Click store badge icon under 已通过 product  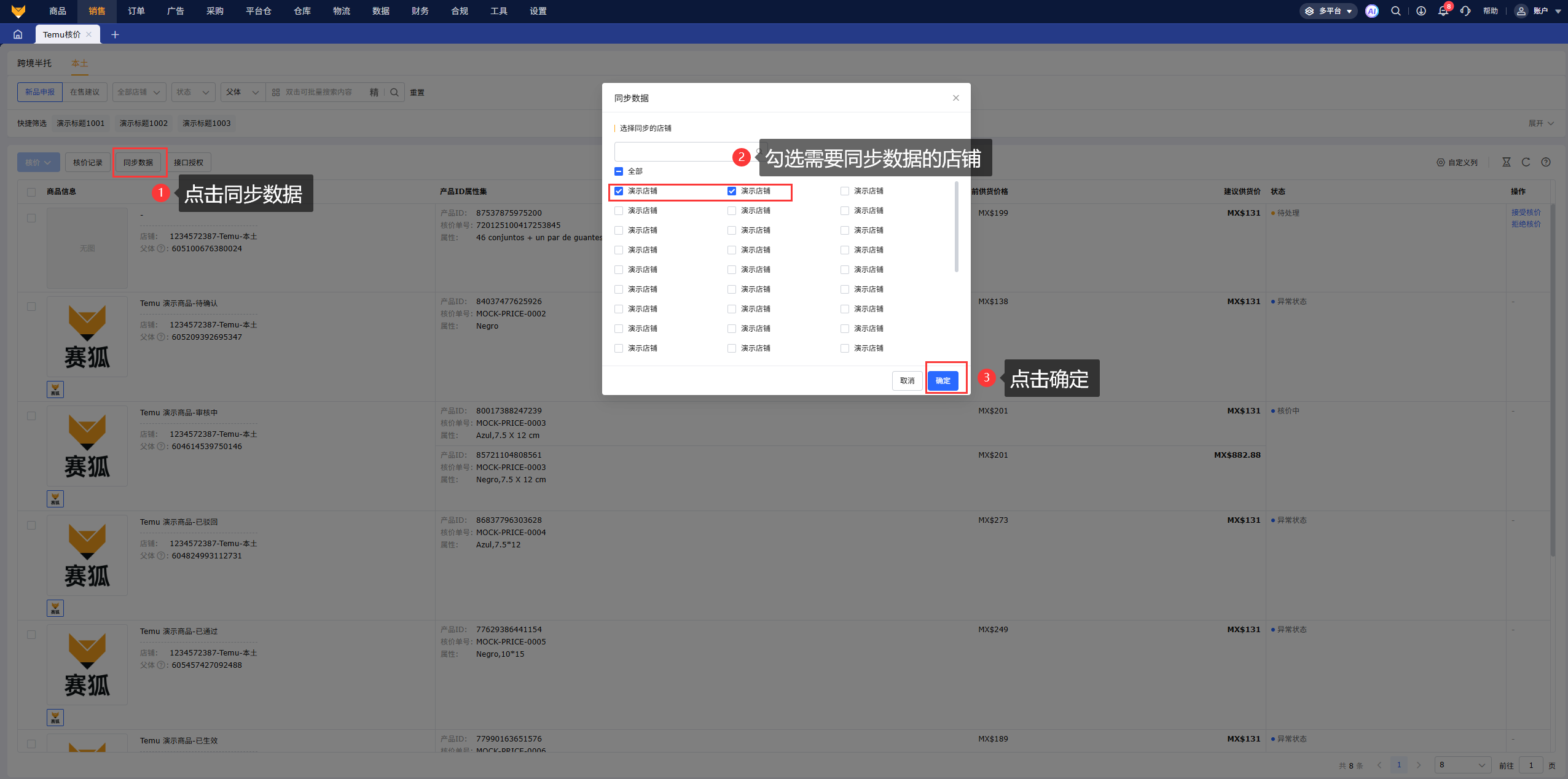click(x=55, y=717)
